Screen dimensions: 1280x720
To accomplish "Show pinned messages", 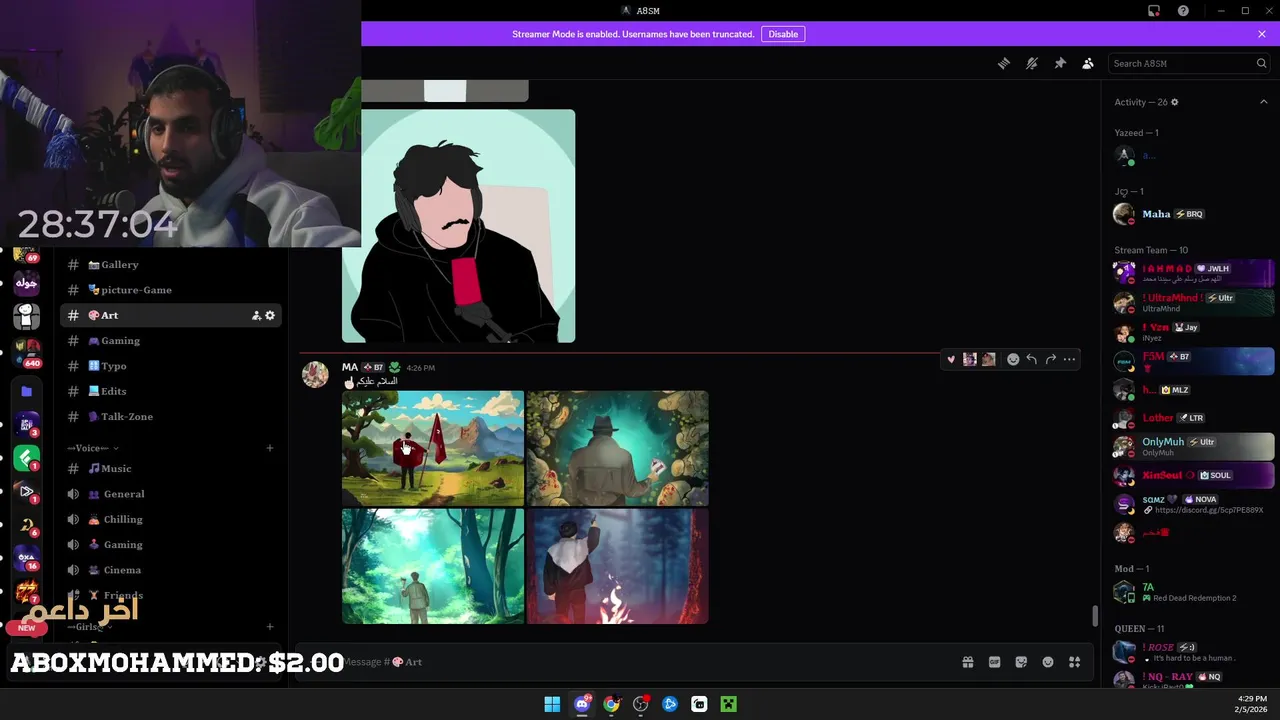I will 1060,63.
